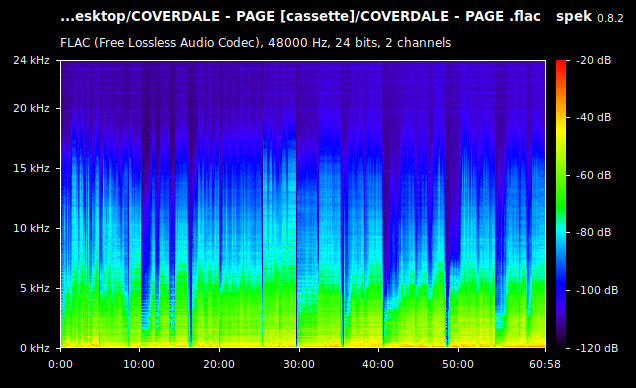The width and height of the screenshot is (636, 388).
Task: Click the -20 dB scale label
Action: coord(593,60)
